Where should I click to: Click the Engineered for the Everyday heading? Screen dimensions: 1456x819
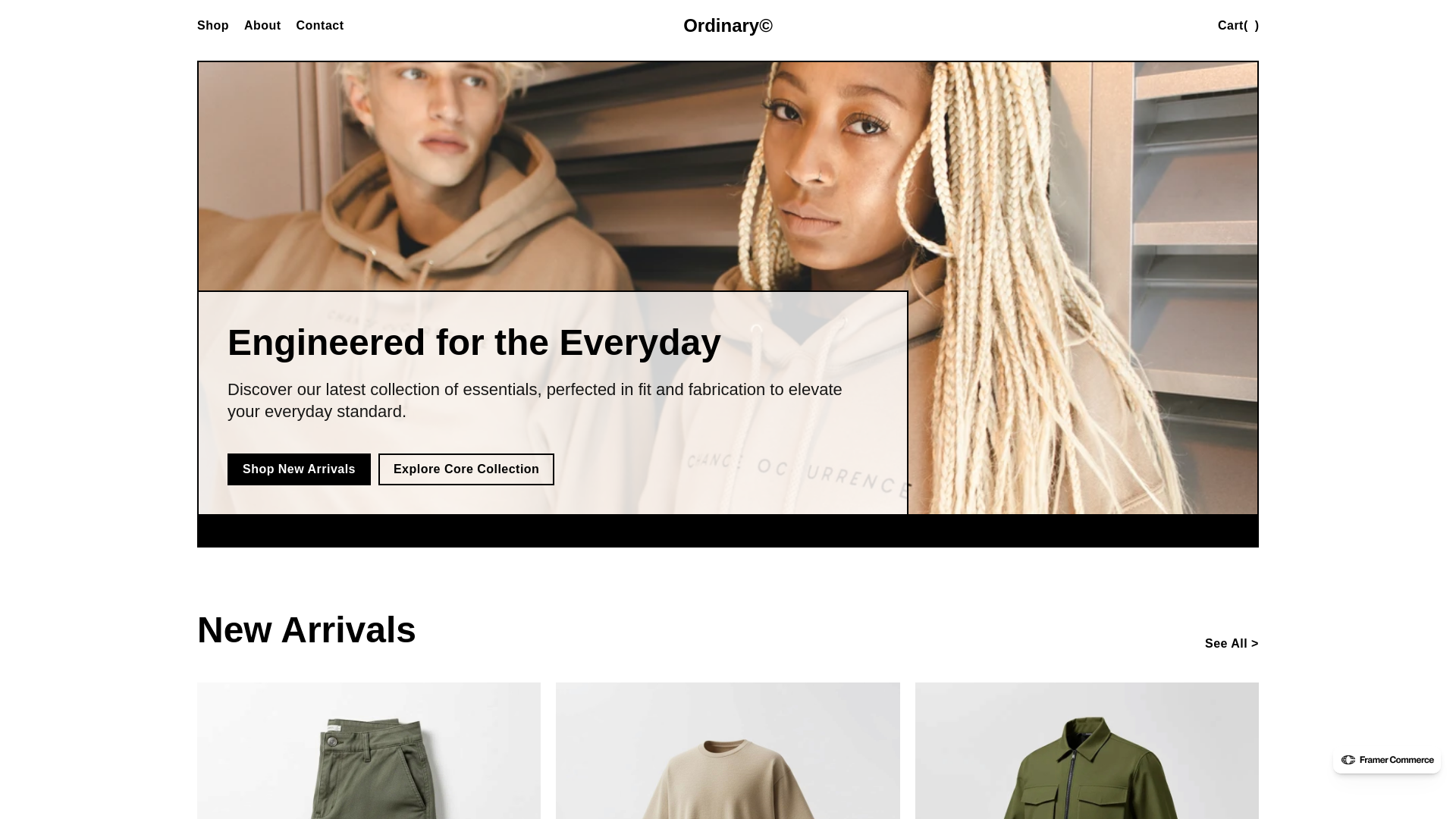pyautogui.click(x=474, y=343)
